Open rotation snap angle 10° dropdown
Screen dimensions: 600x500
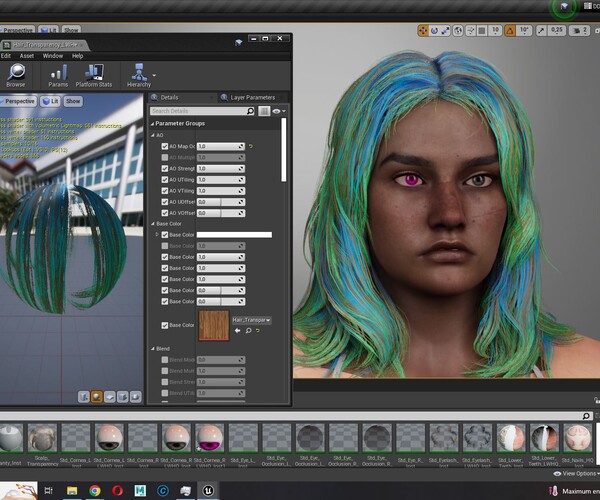(x=524, y=30)
